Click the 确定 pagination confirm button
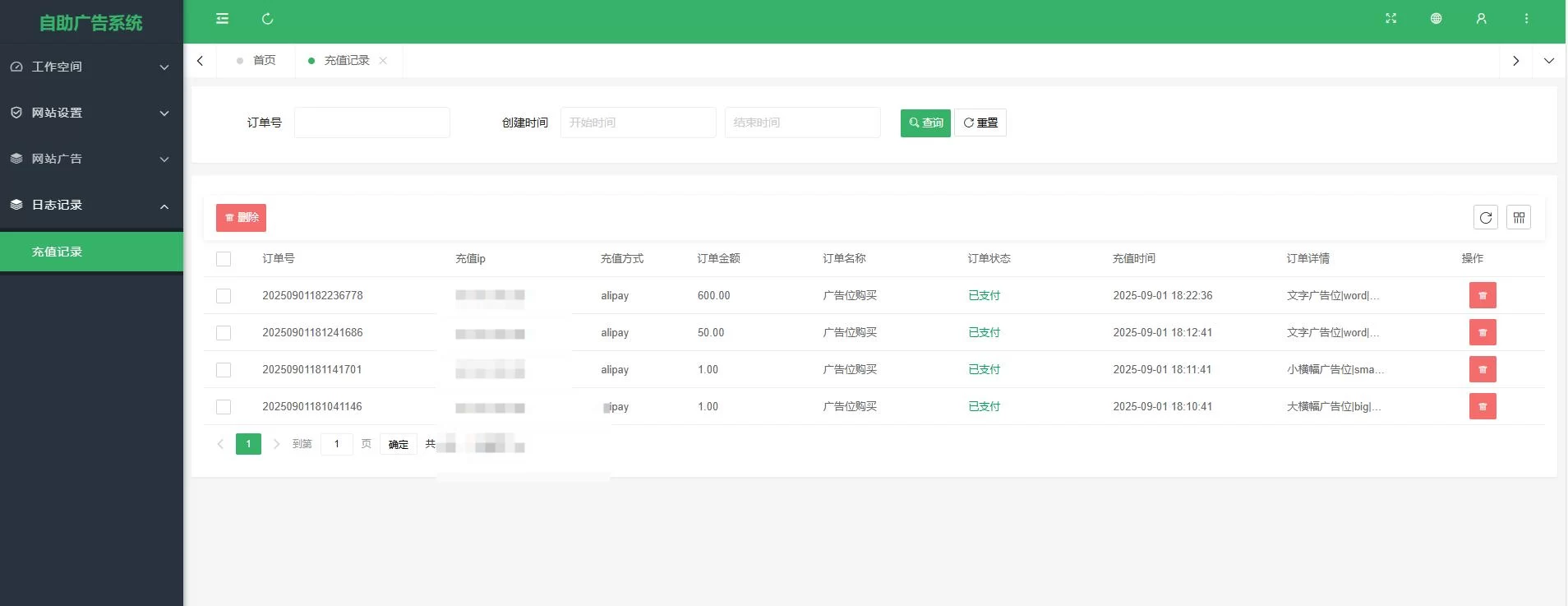The image size is (1568, 606). coord(399,444)
